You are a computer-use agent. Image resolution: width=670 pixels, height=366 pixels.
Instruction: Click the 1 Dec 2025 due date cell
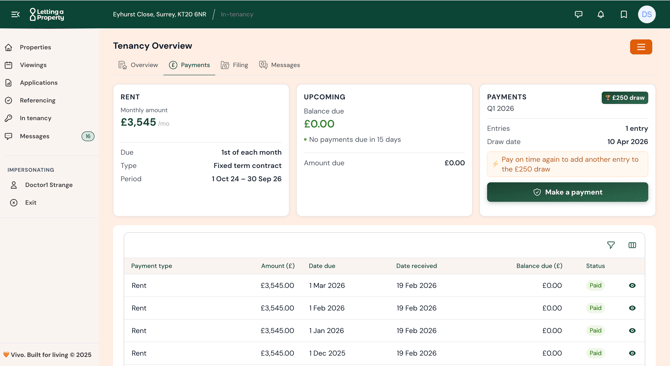click(327, 353)
